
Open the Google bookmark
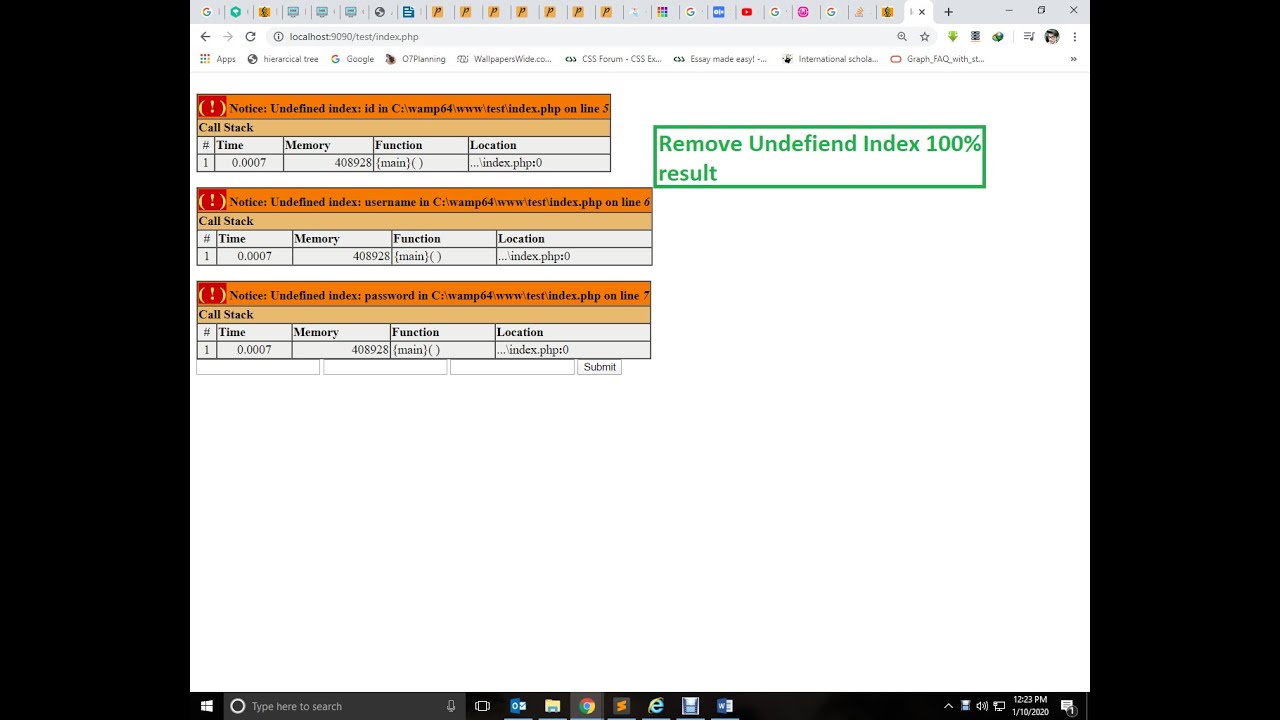click(352, 59)
